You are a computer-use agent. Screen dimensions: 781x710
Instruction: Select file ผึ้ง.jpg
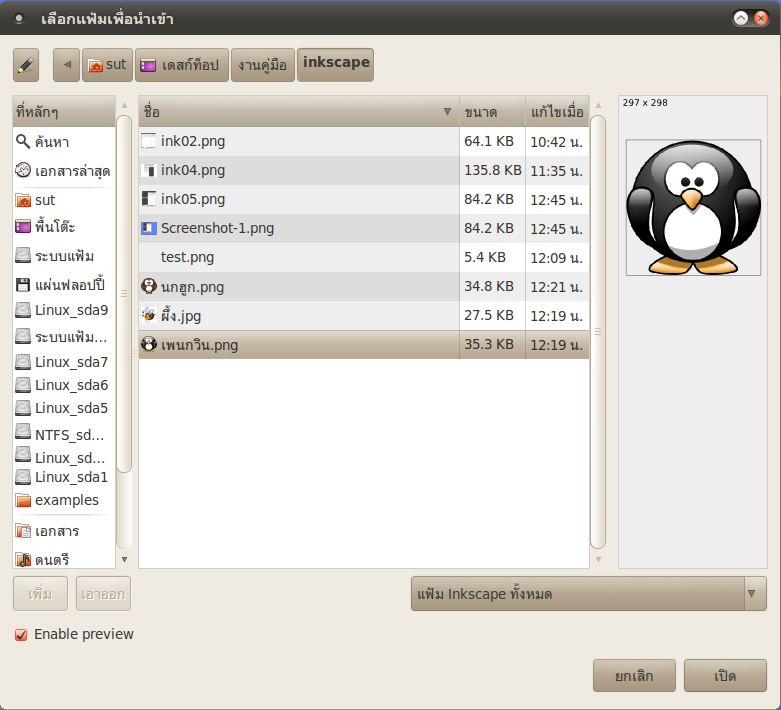coord(364,315)
